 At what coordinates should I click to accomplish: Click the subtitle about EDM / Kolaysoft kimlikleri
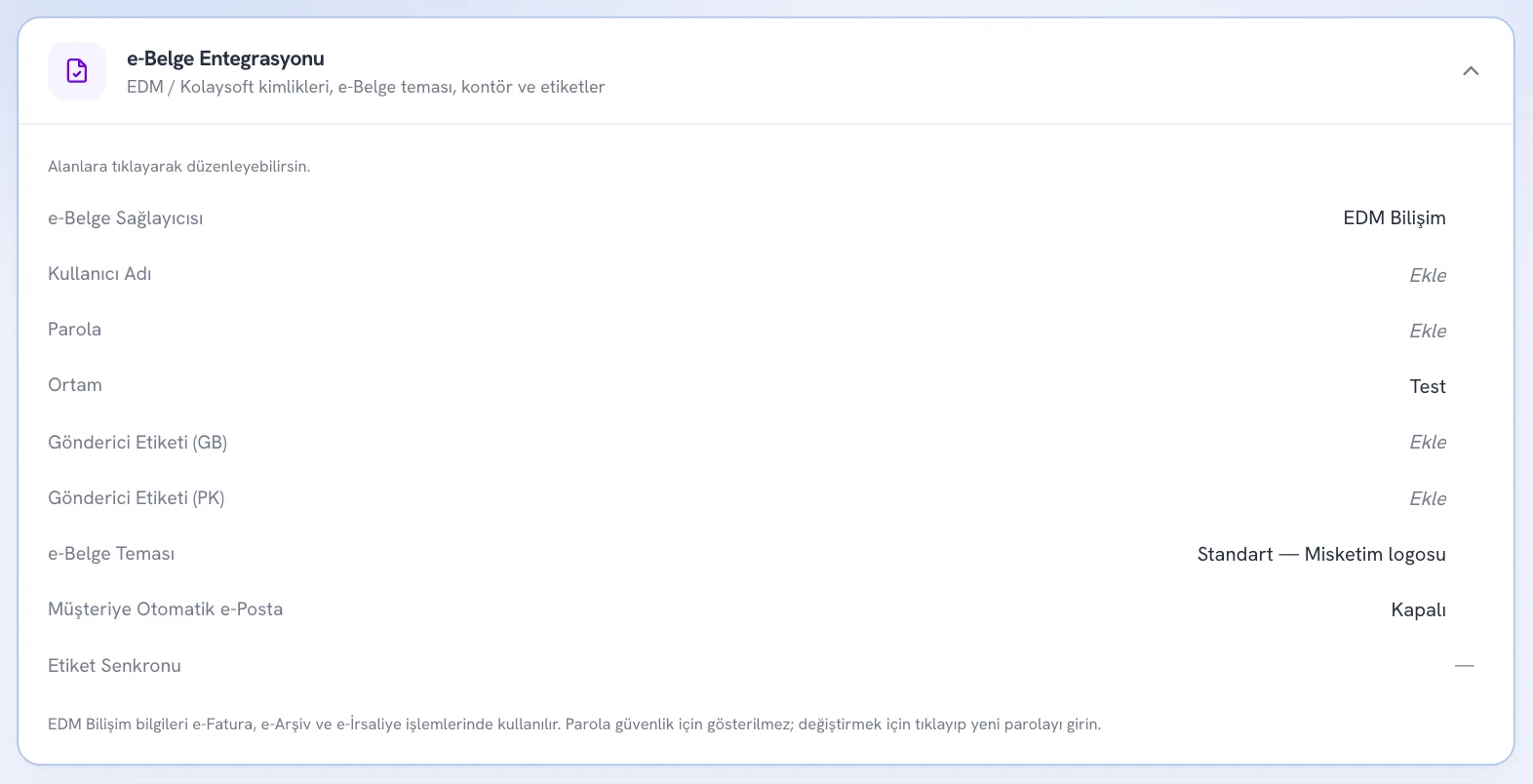pyautogui.click(x=366, y=87)
